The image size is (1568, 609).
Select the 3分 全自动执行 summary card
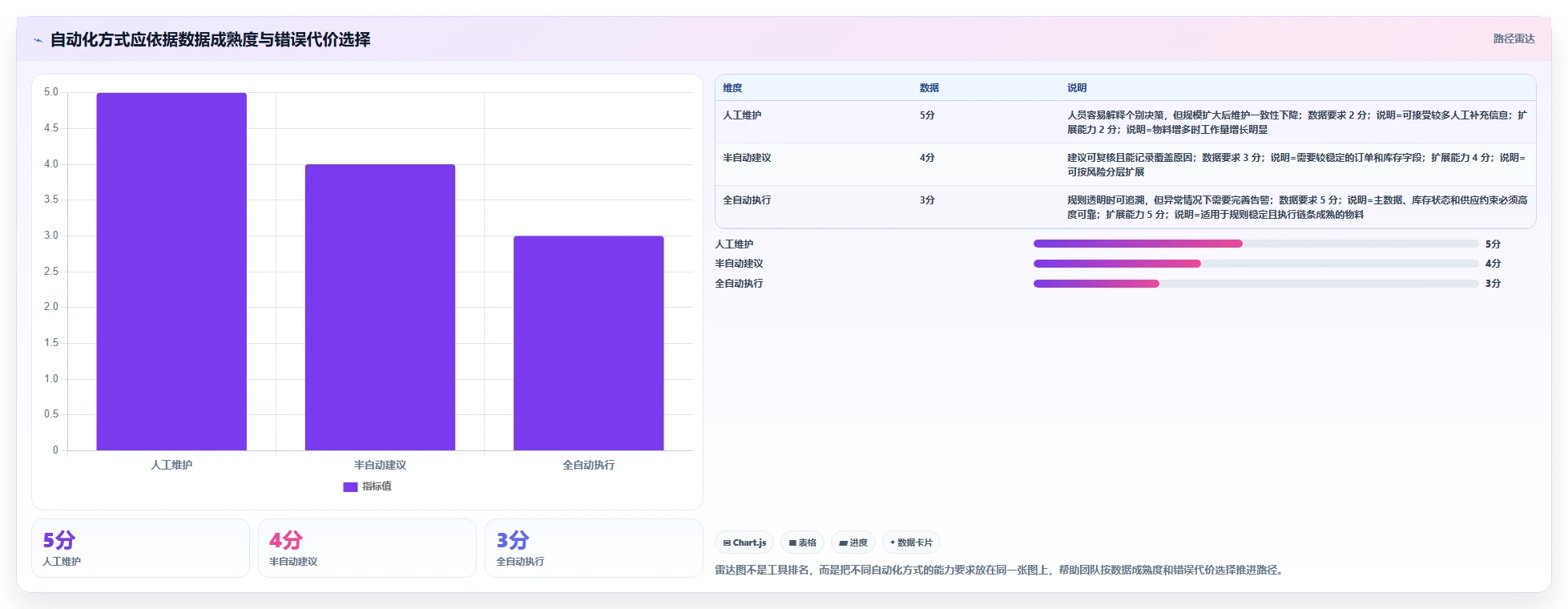click(x=594, y=548)
